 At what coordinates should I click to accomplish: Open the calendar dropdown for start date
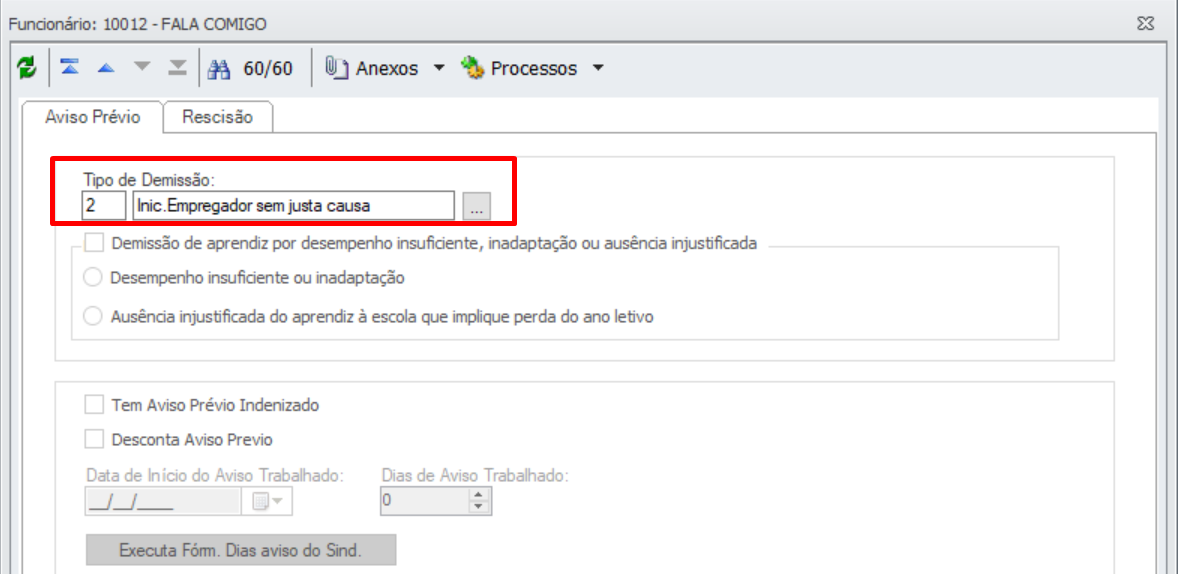(267, 502)
